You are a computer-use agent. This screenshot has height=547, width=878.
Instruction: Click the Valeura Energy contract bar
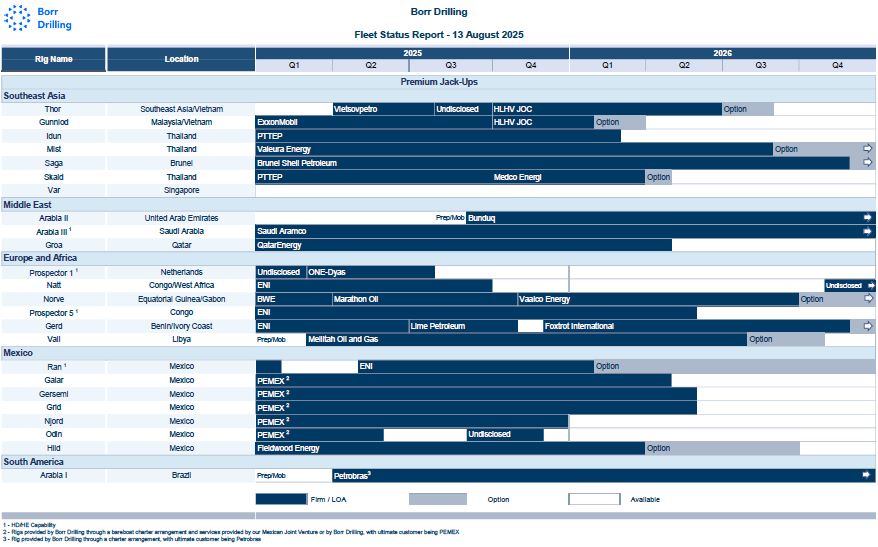[x=514, y=149]
